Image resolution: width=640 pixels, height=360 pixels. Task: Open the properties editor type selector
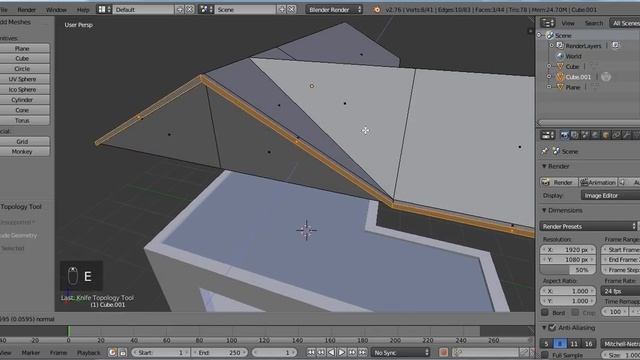coord(547,135)
